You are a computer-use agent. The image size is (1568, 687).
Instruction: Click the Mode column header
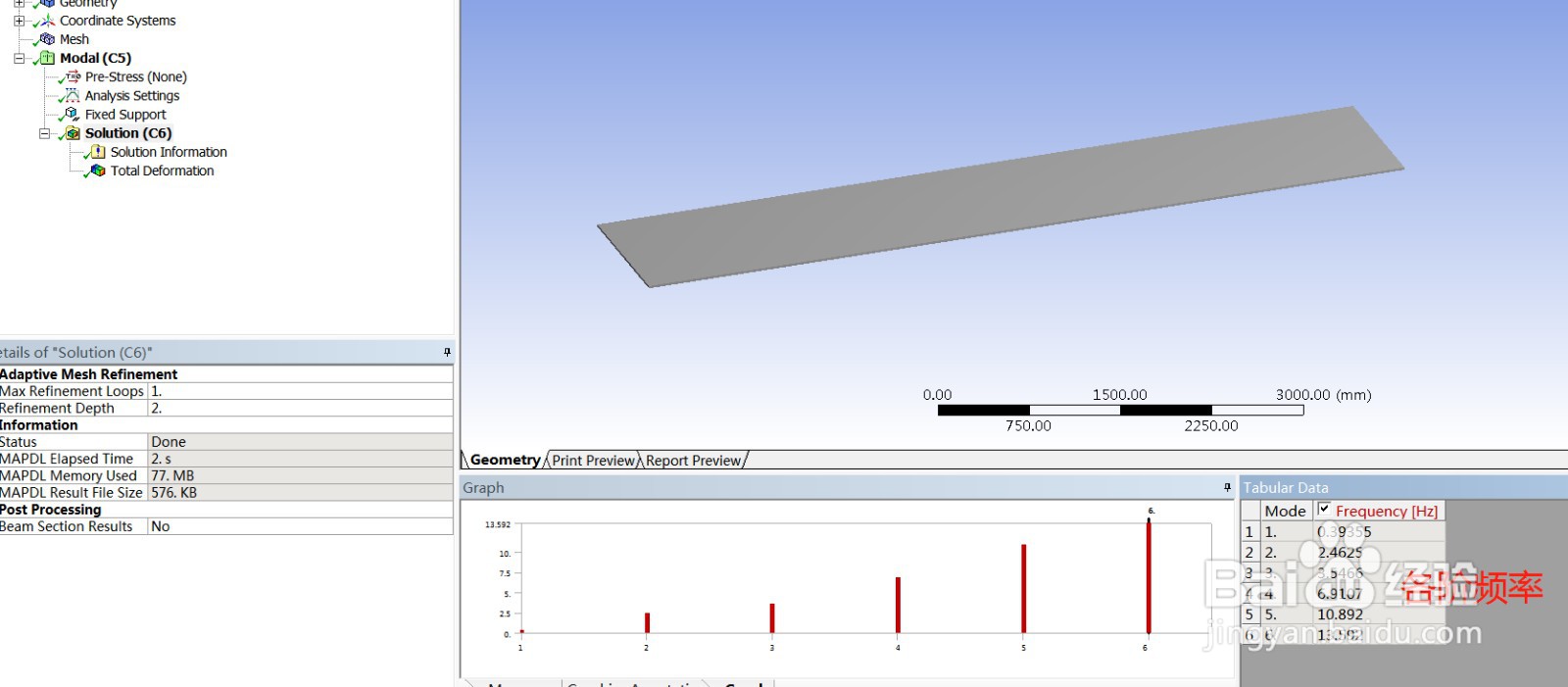click(1285, 511)
